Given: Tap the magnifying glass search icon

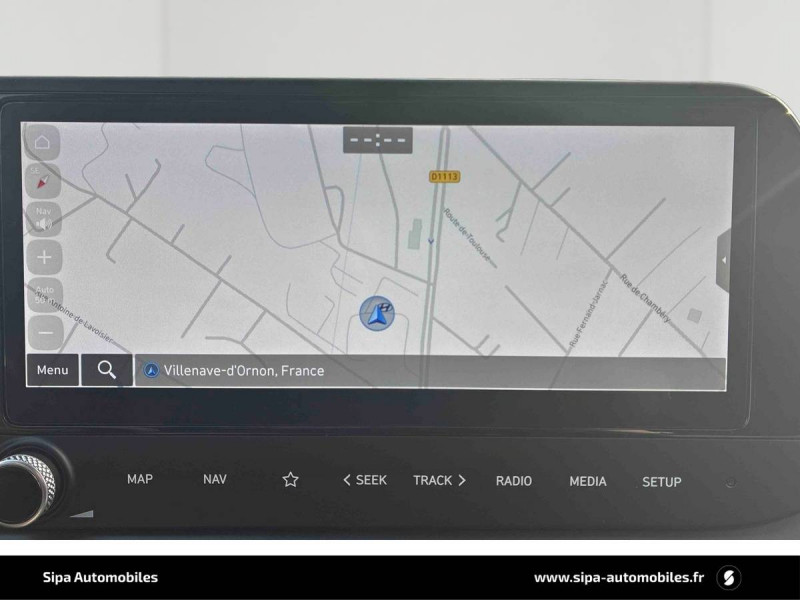Looking at the screenshot, I should point(107,370).
